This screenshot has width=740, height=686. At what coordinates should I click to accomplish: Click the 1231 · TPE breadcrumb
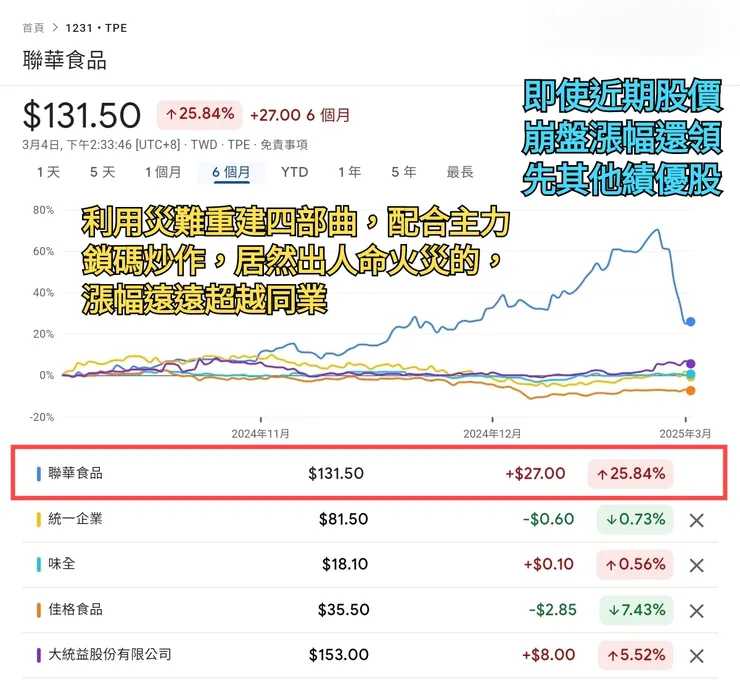pyautogui.click(x=96, y=28)
